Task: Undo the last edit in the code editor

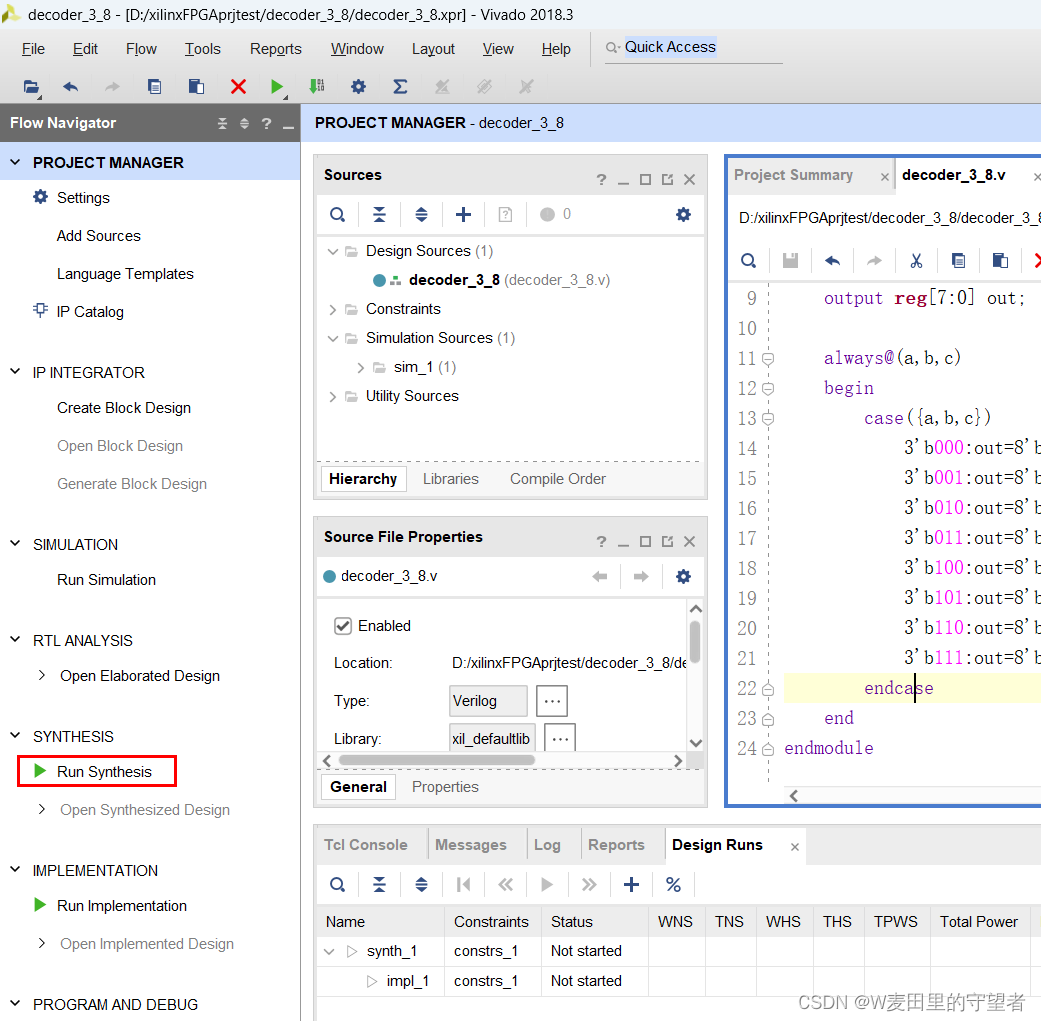Action: tap(832, 261)
